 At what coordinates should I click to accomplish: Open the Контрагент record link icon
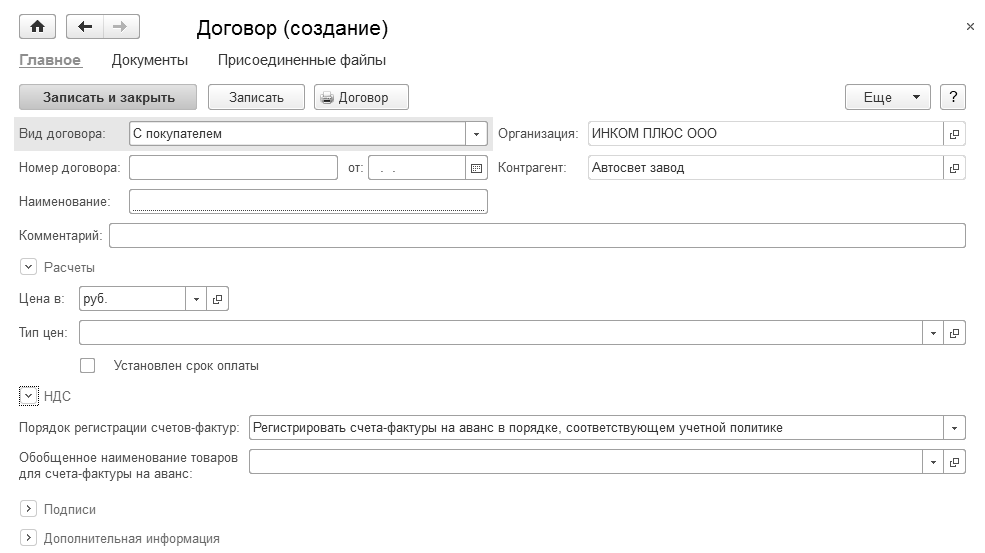pyautogui.click(x=954, y=168)
